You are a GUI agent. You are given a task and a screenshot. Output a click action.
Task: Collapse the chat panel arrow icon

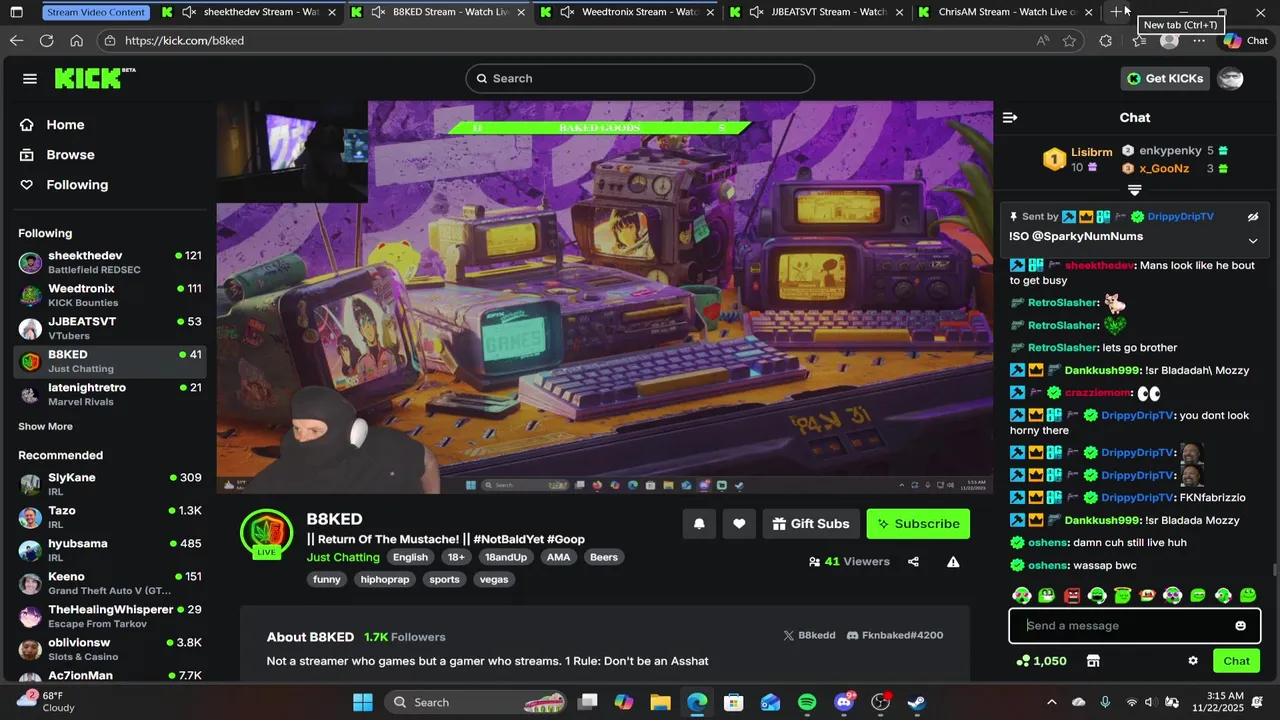tap(1010, 118)
